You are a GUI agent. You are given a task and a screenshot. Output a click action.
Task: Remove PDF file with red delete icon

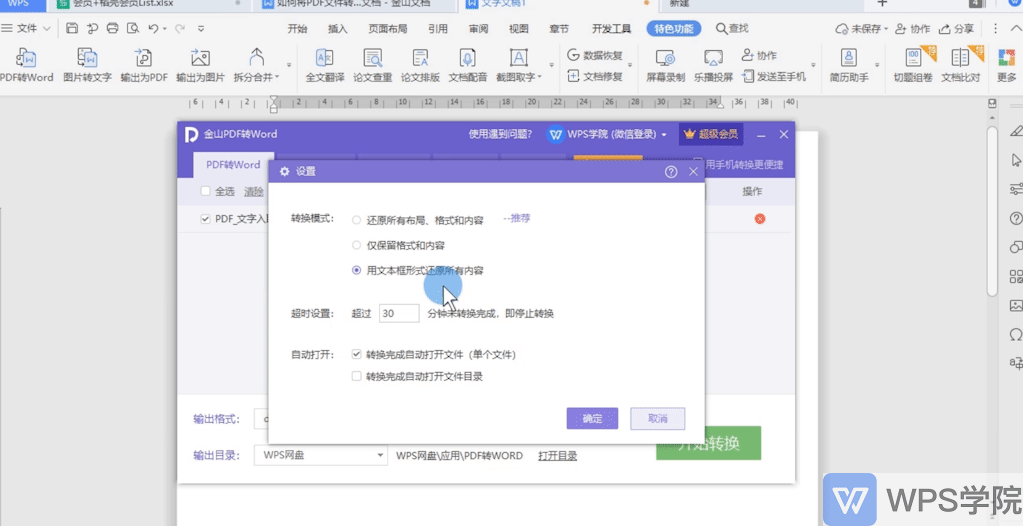coord(759,219)
